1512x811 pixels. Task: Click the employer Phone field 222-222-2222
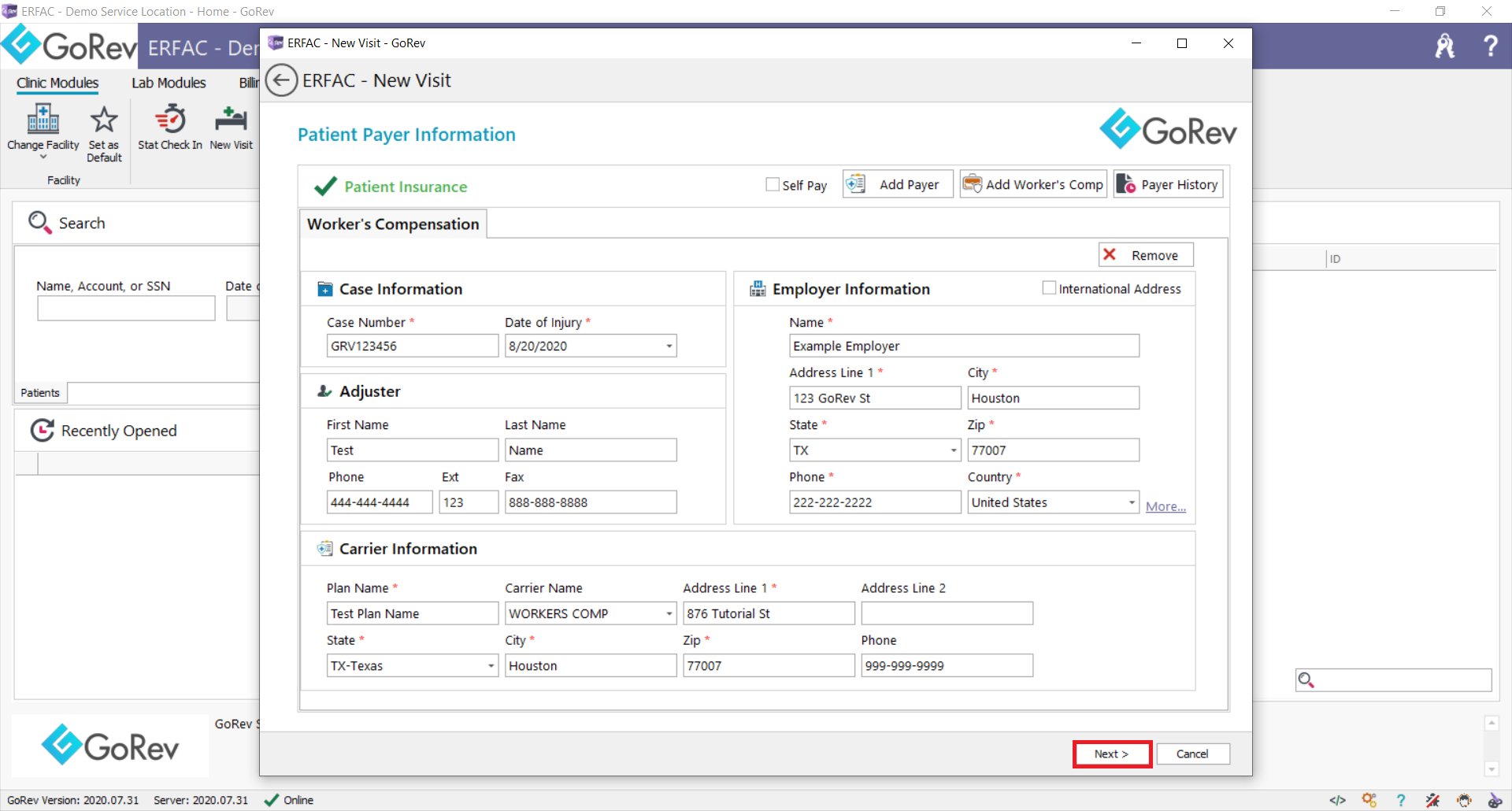875,502
